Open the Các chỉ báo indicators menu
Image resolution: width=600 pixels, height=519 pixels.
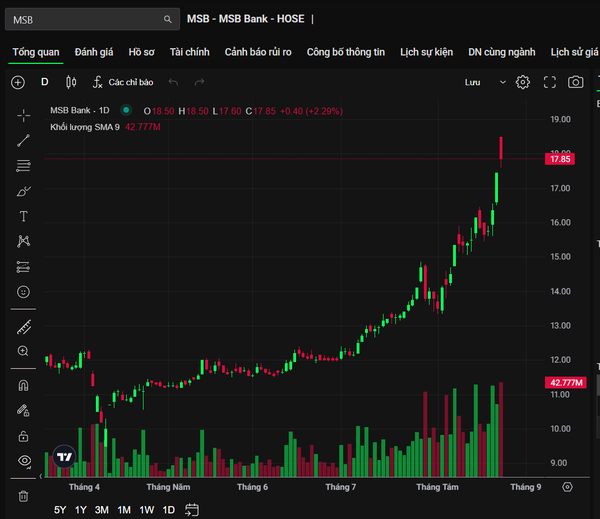(123, 82)
